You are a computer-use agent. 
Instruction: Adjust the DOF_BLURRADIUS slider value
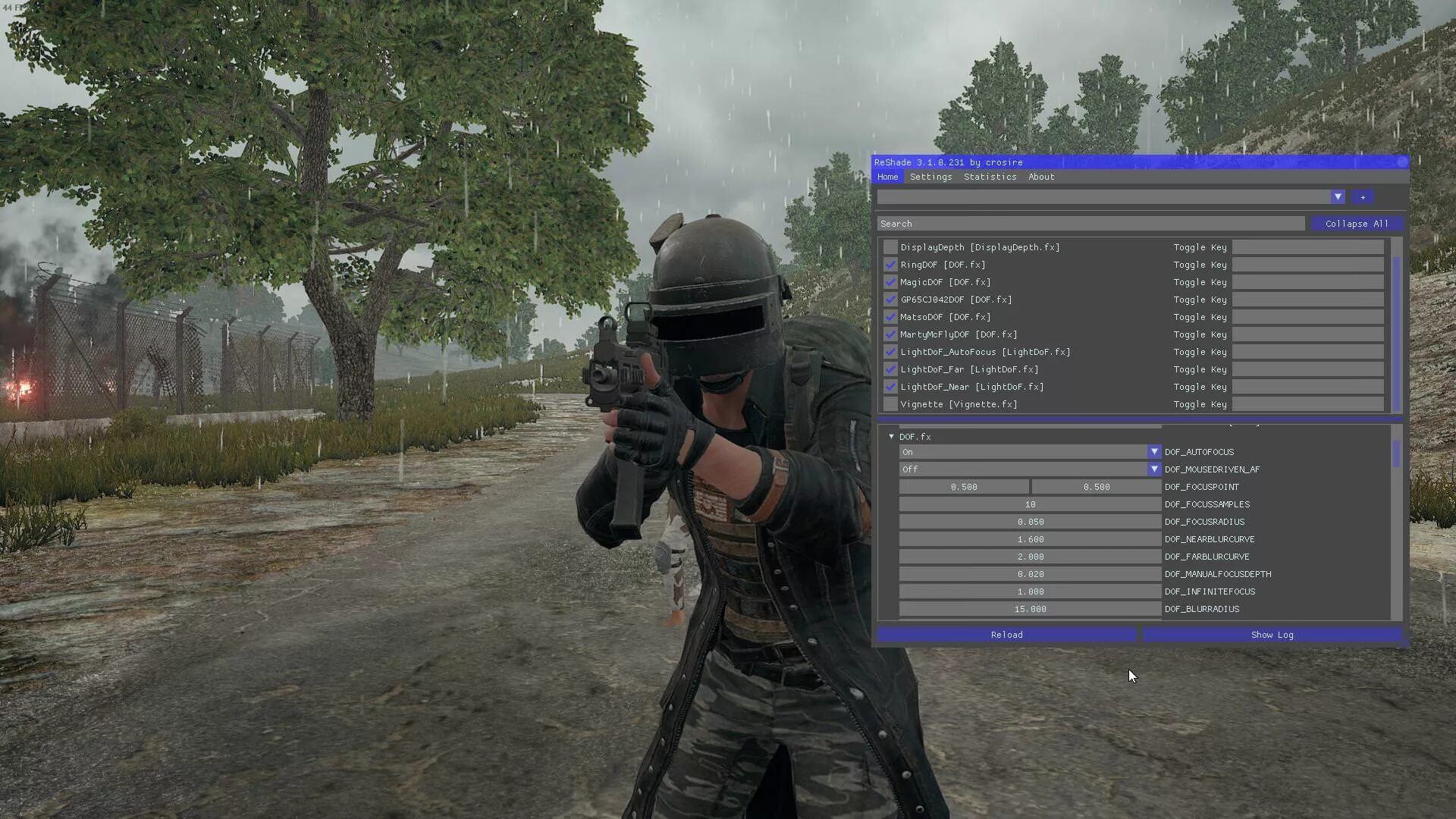coord(1029,608)
